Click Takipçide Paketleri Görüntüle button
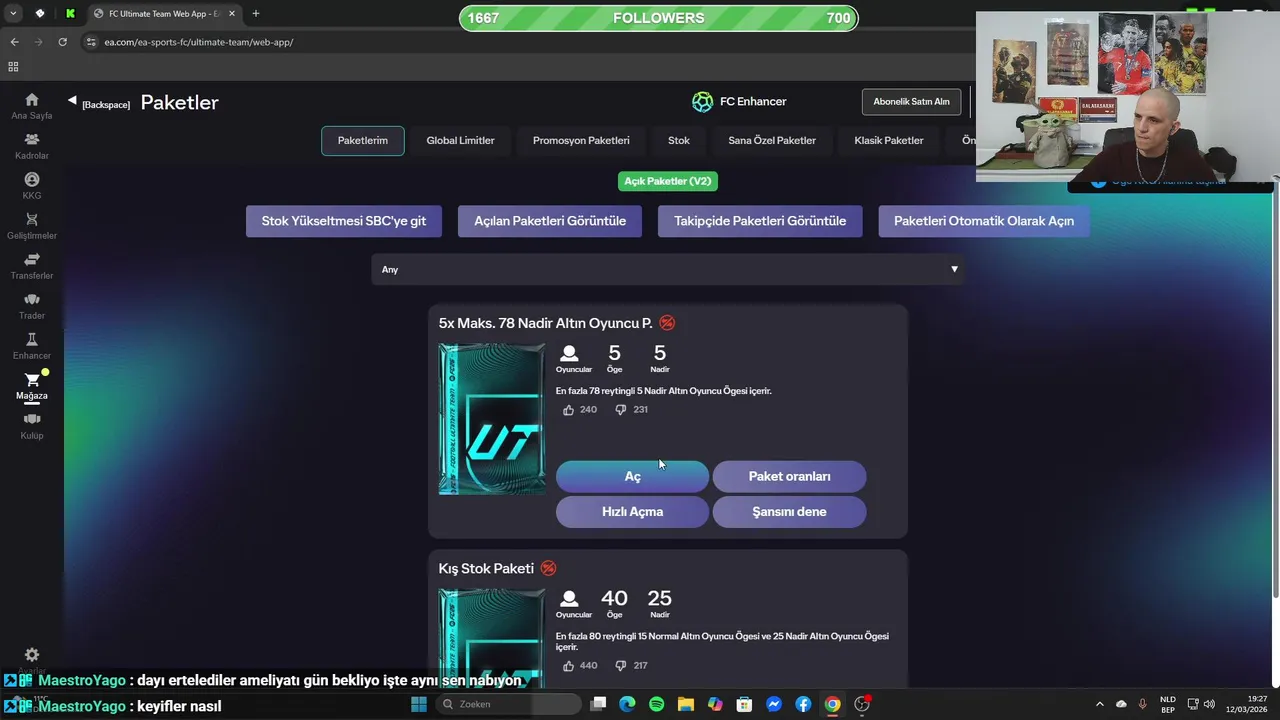Screen dimensions: 1280x720 tap(760, 221)
